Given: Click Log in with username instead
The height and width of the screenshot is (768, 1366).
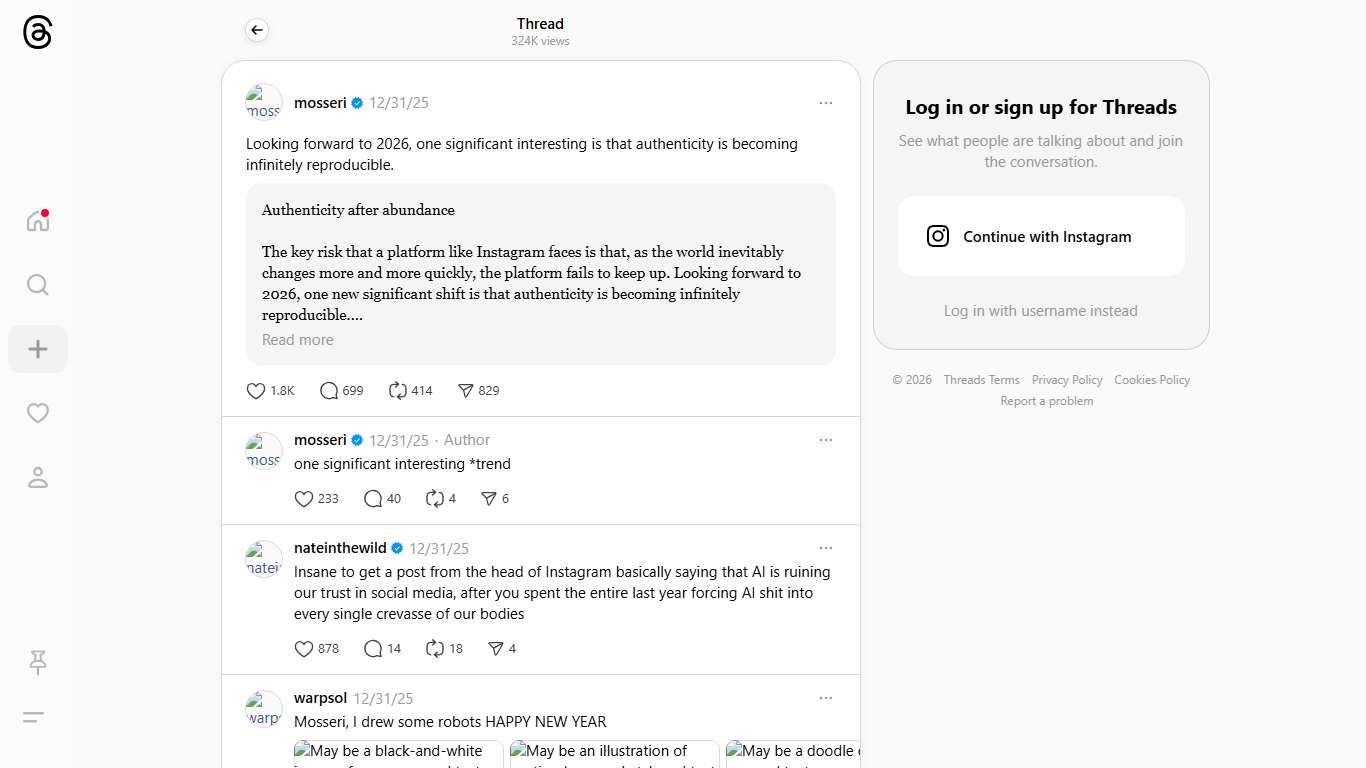Looking at the screenshot, I should tap(1041, 311).
